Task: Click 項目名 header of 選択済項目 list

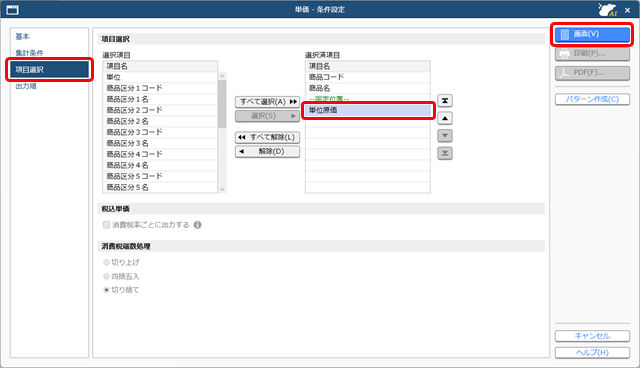Action: click(x=368, y=66)
